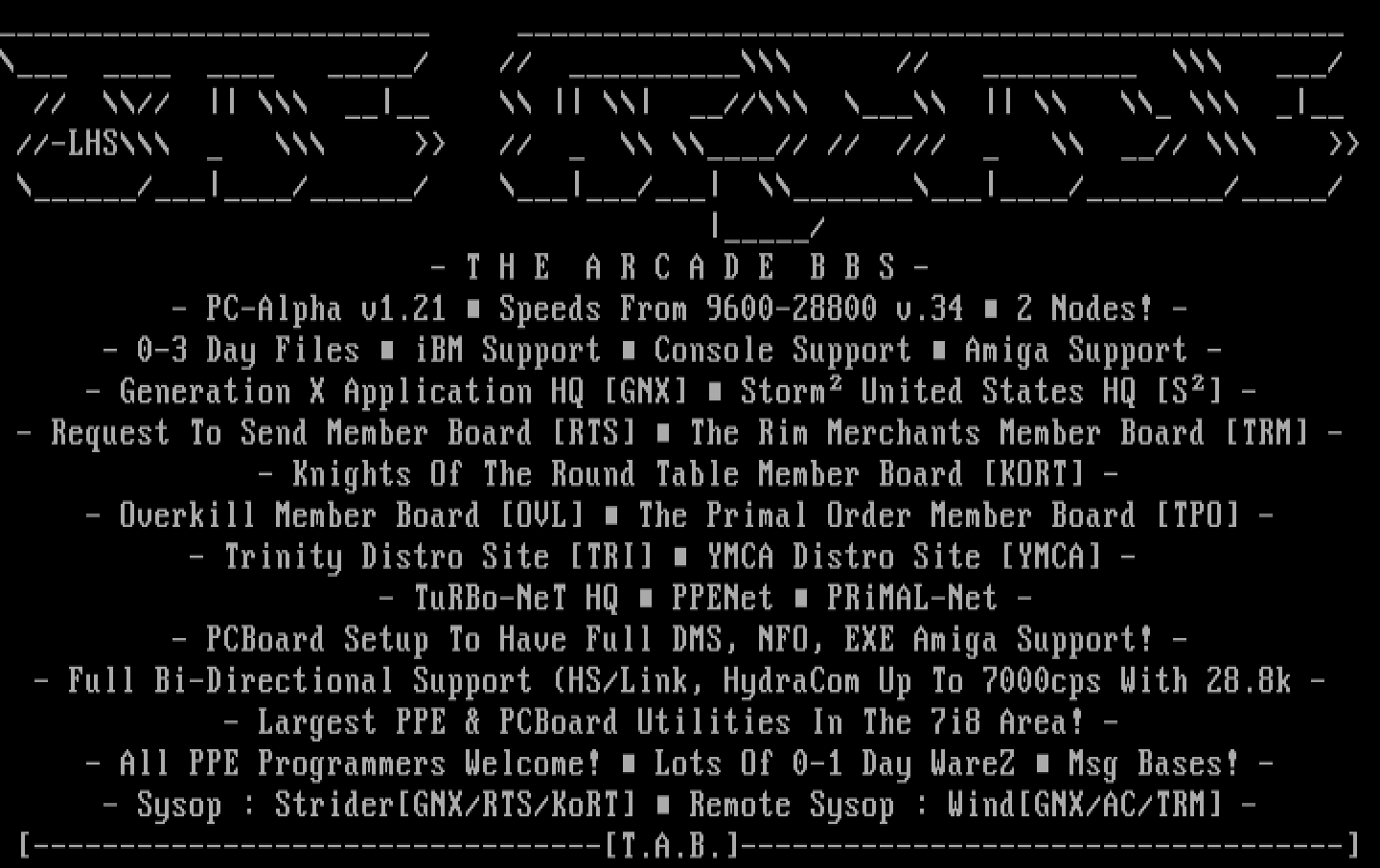Click the [TRM] member board tag

click(x=1267, y=432)
